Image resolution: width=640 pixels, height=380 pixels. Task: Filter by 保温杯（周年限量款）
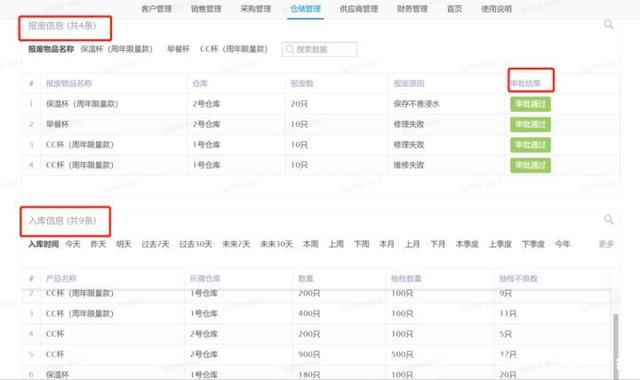(x=116, y=49)
